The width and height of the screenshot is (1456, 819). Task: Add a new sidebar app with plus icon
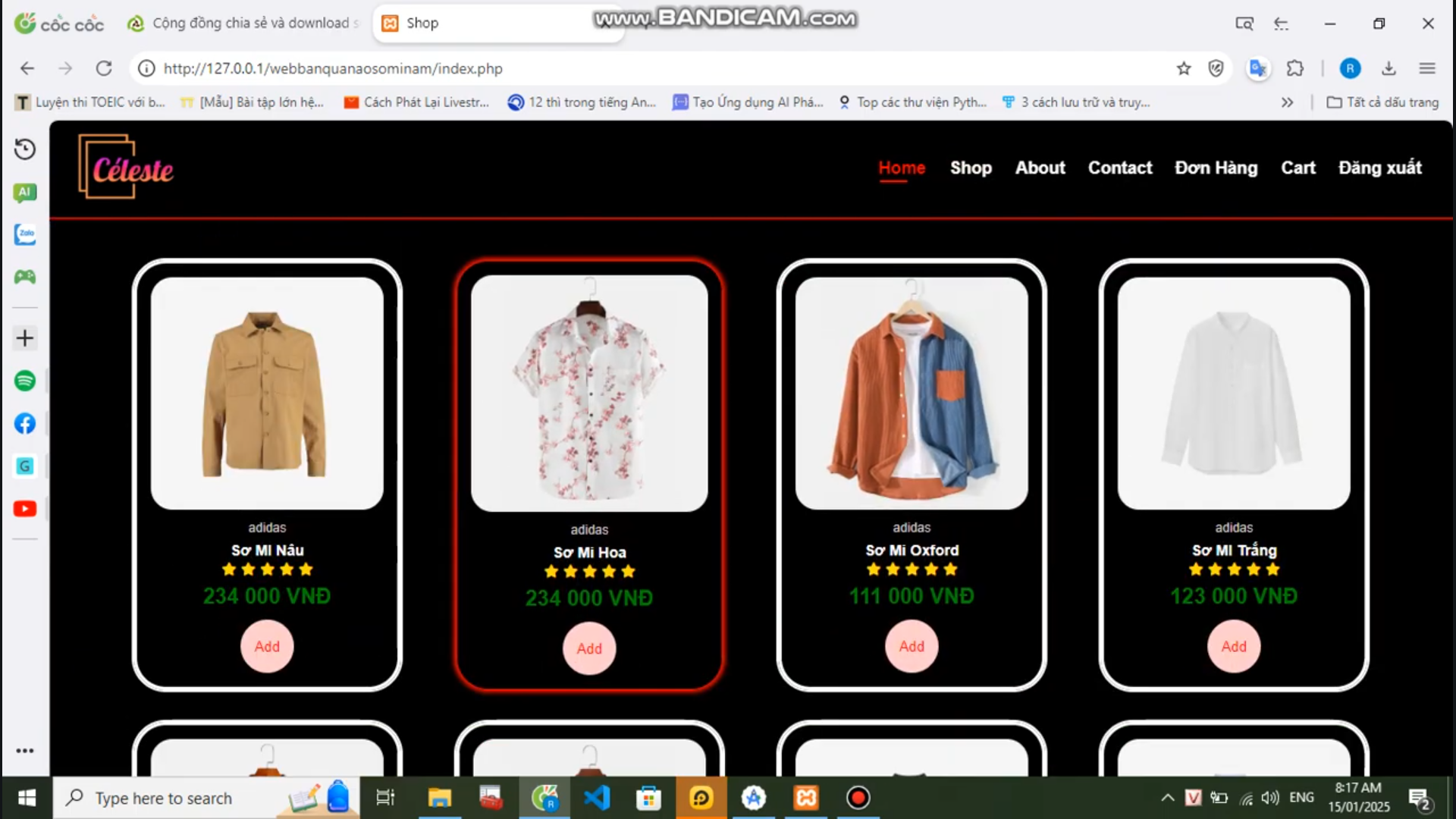25,337
